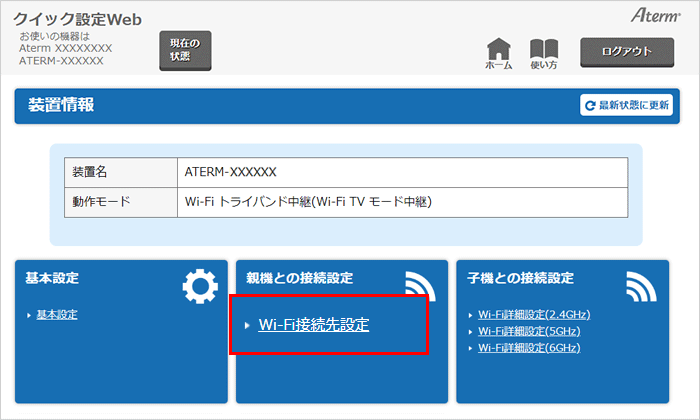Click the gear icon in 基本設定 panel
The width and height of the screenshot is (700, 420).
point(199,287)
